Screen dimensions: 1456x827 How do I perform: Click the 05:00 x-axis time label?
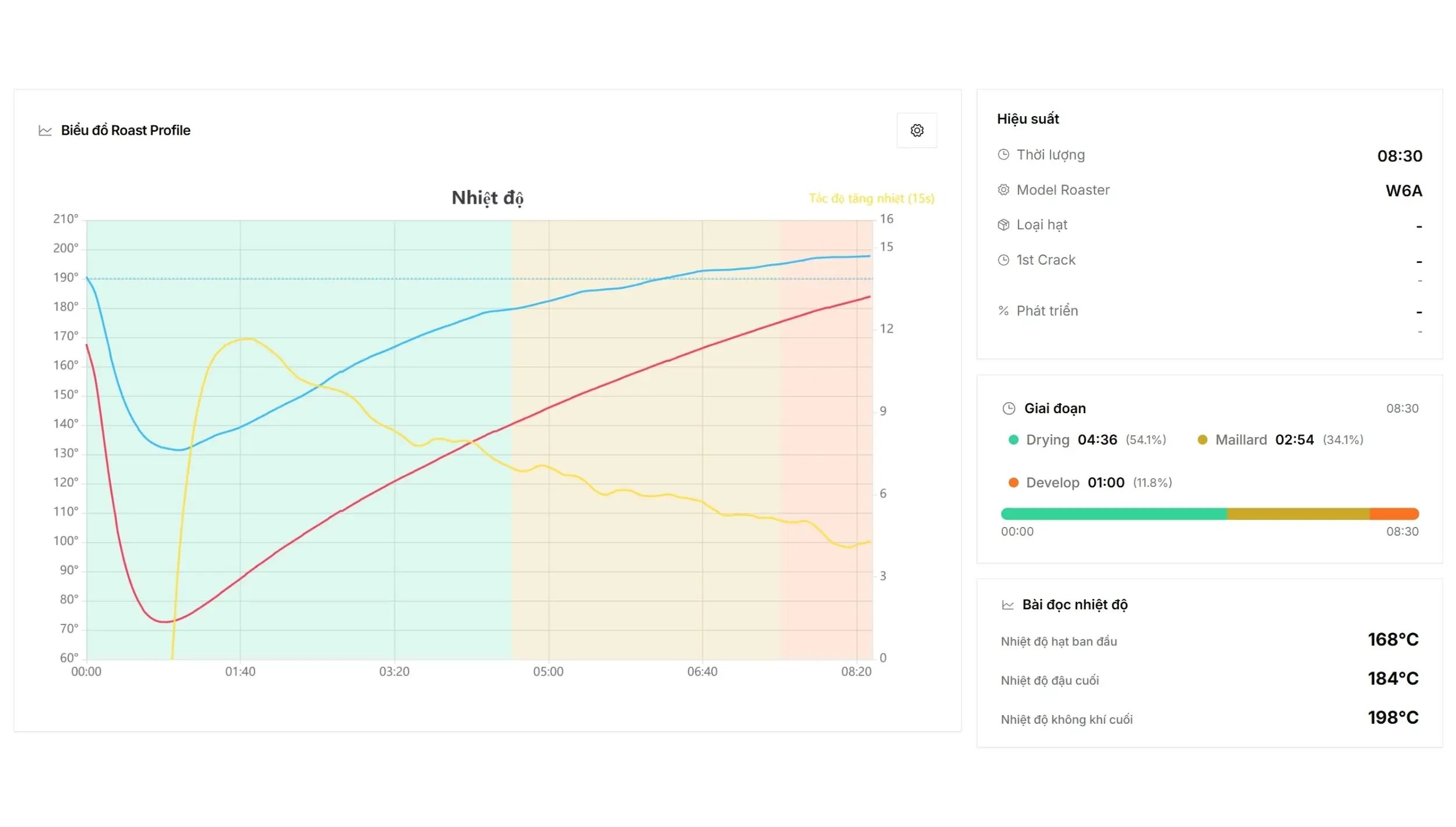[548, 672]
